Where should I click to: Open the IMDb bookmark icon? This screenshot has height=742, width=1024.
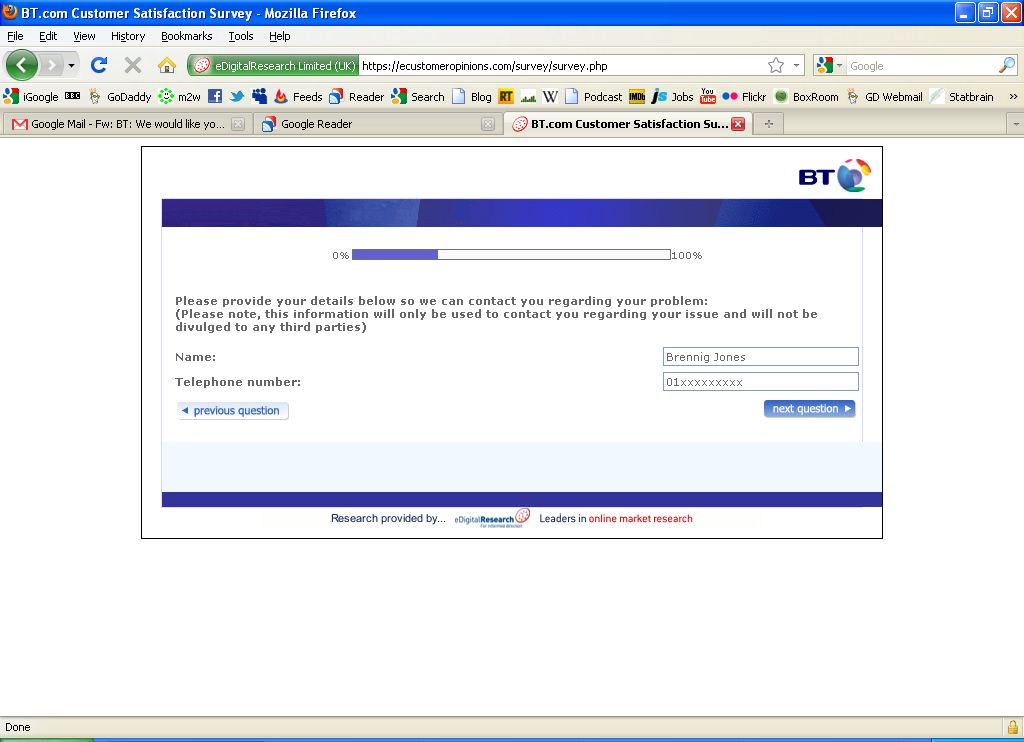tap(637, 97)
